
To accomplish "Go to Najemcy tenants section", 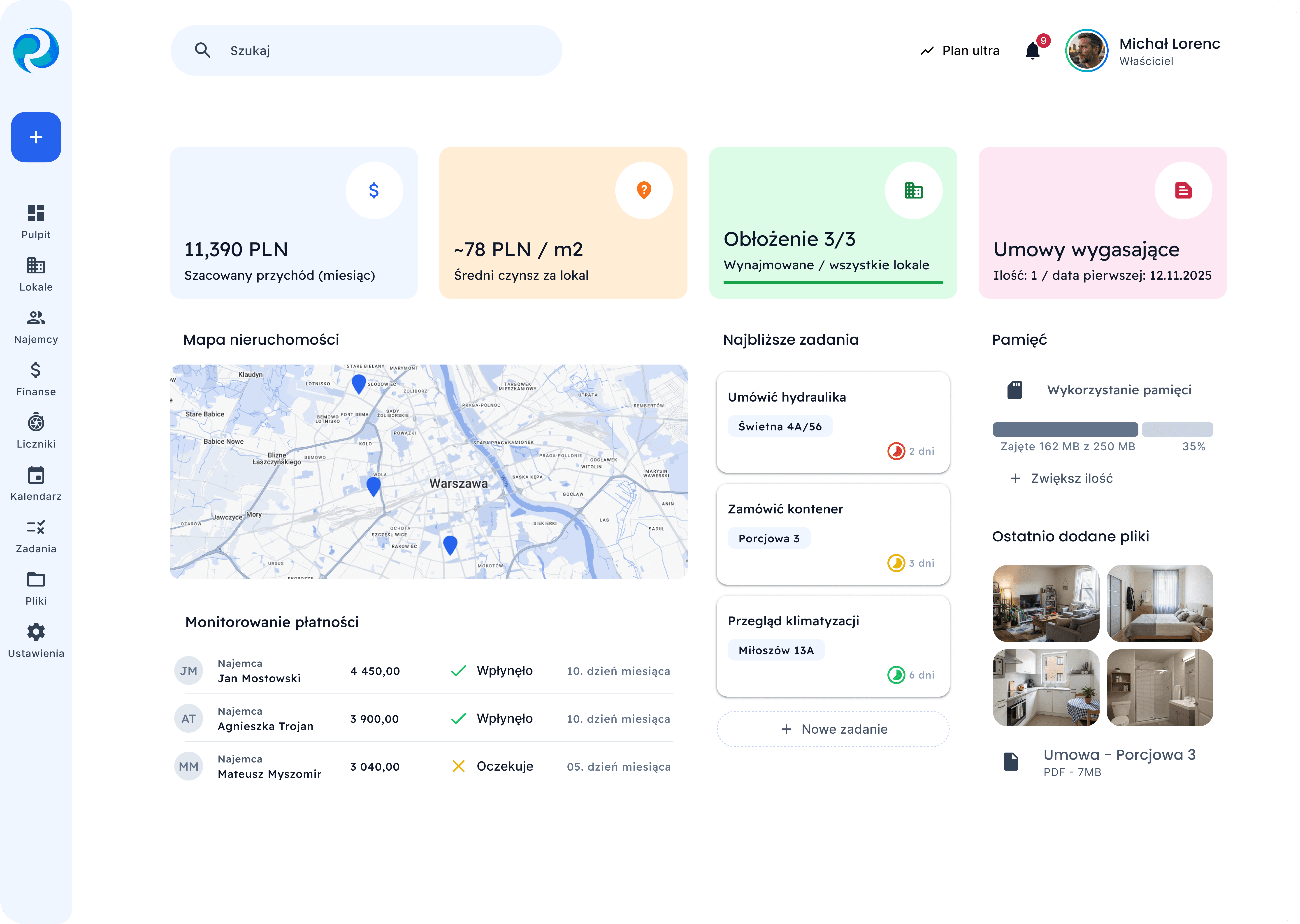I will tap(36, 326).
